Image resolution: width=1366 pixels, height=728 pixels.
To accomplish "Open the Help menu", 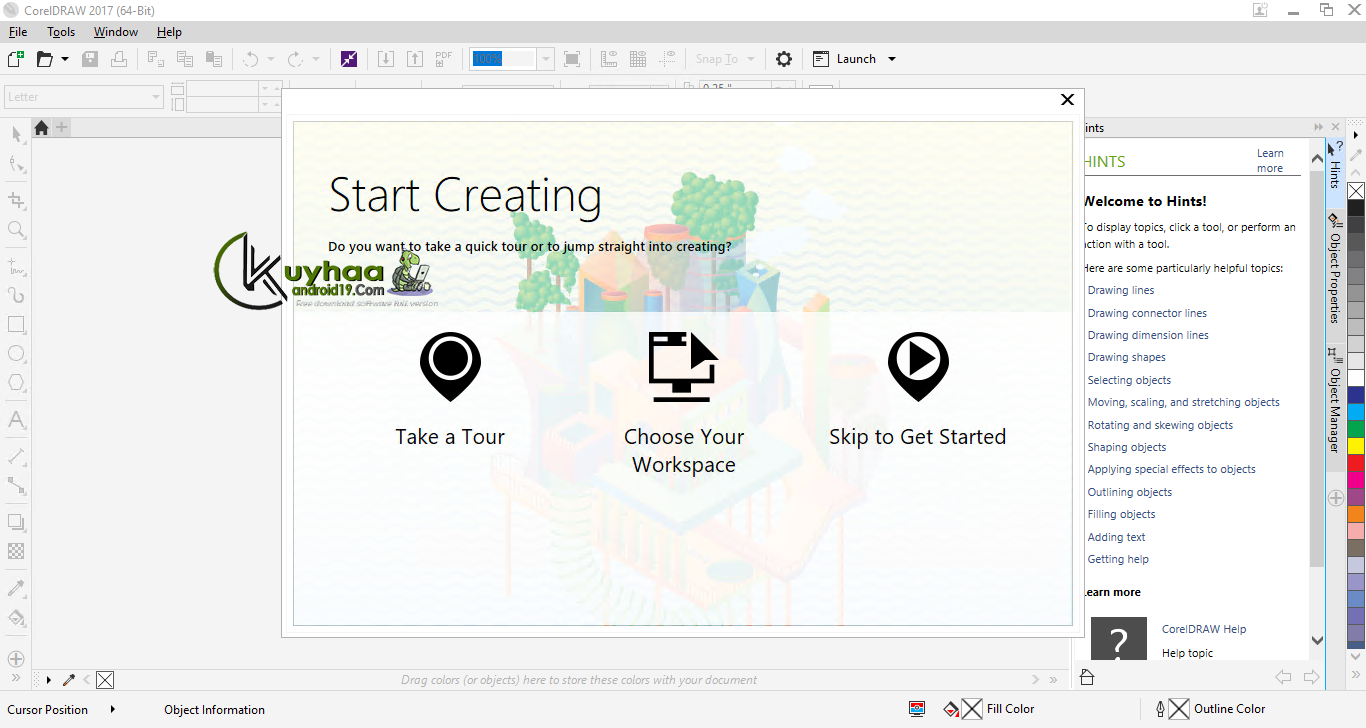I will [169, 32].
